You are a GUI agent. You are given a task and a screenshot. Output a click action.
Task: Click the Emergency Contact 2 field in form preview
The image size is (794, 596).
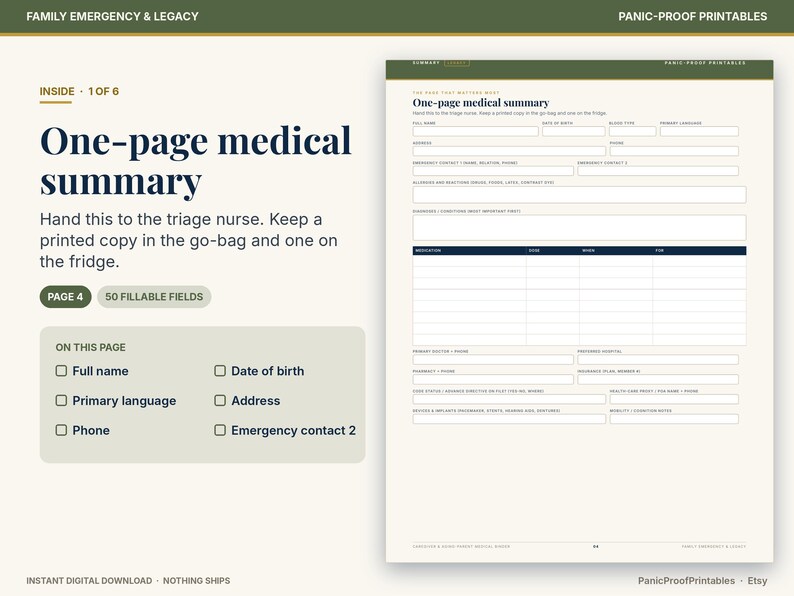tap(658, 171)
